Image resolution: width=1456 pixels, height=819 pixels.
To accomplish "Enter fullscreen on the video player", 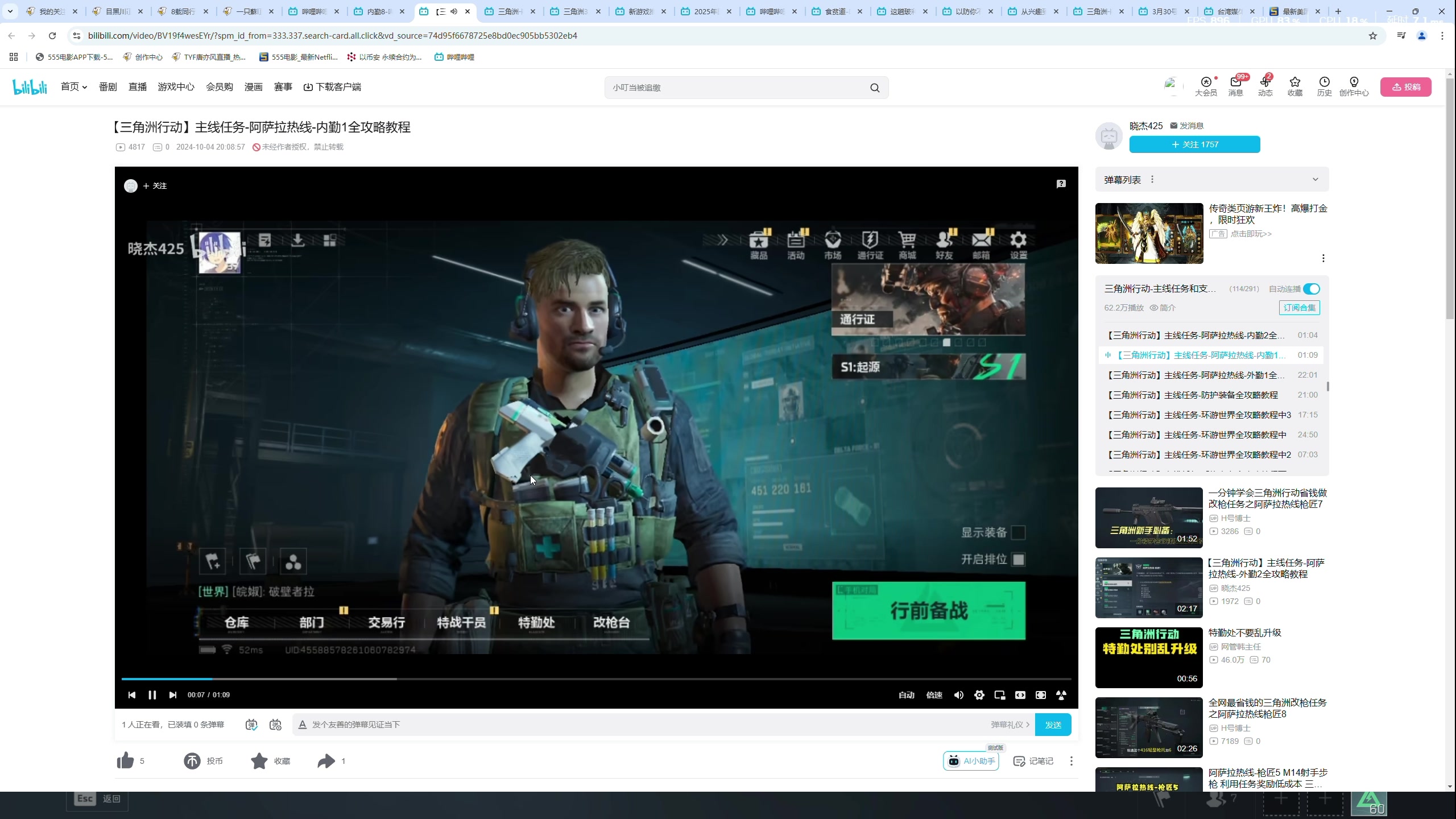I will pos(1061,695).
